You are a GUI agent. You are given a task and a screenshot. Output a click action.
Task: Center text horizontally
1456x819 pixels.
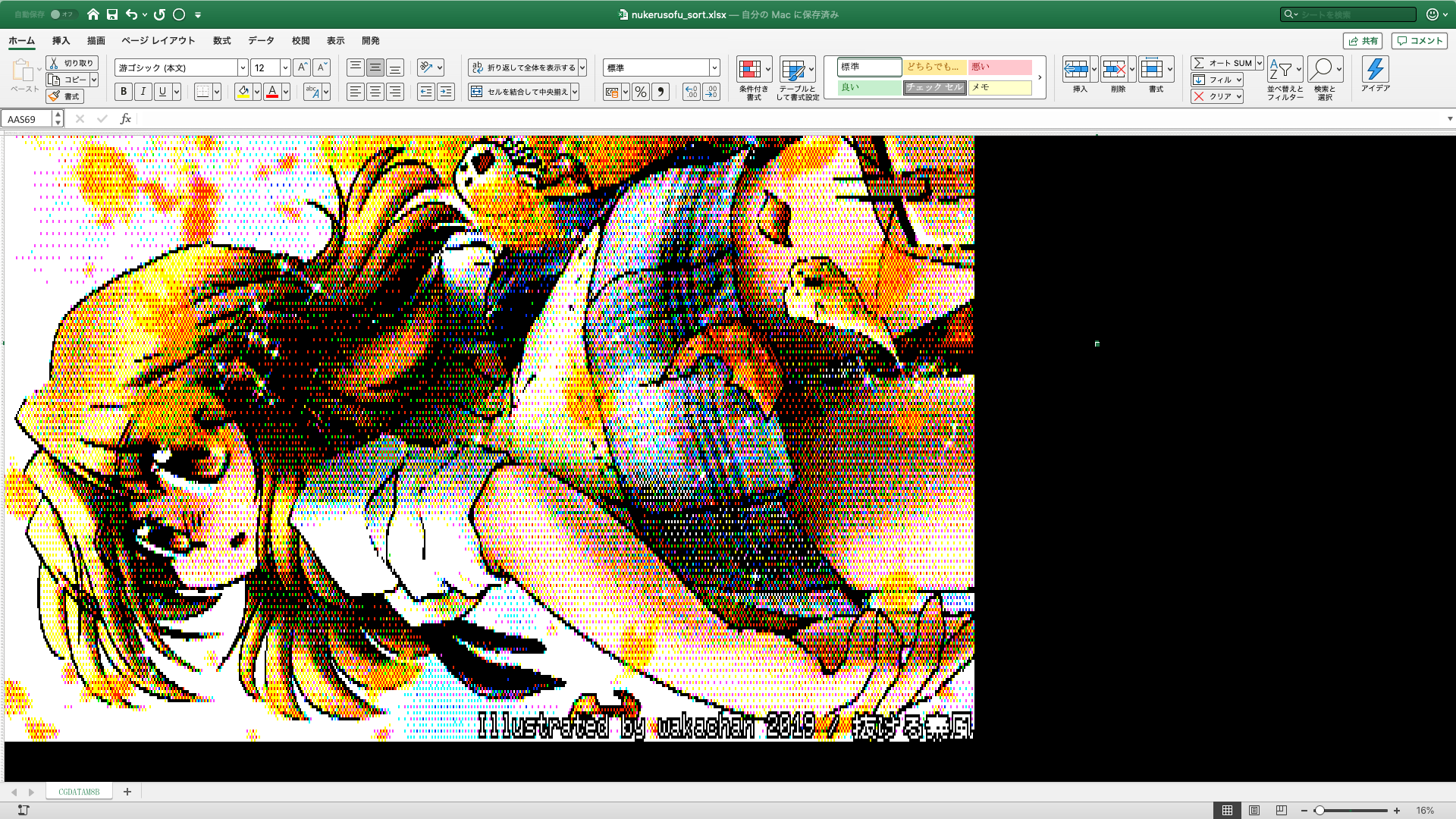click(x=375, y=92)
